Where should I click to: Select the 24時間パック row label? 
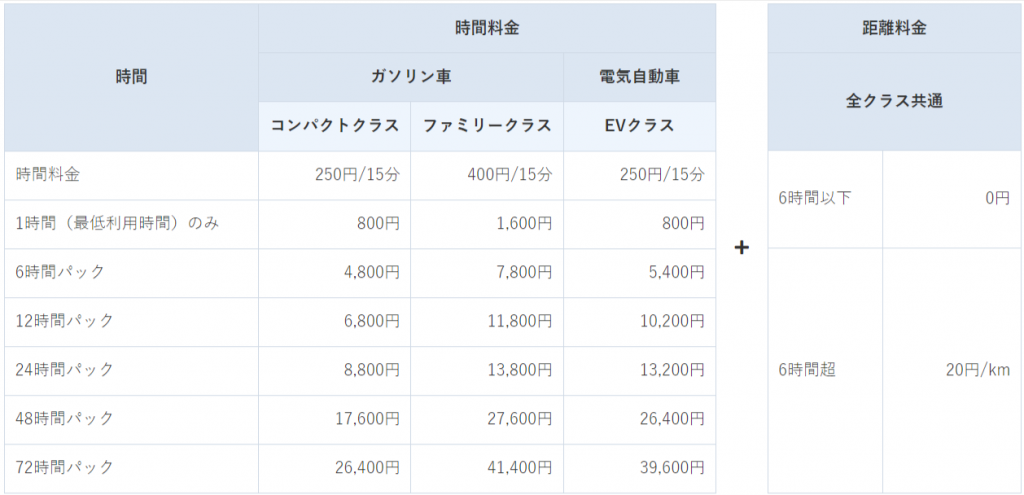(x=65, y=370)
